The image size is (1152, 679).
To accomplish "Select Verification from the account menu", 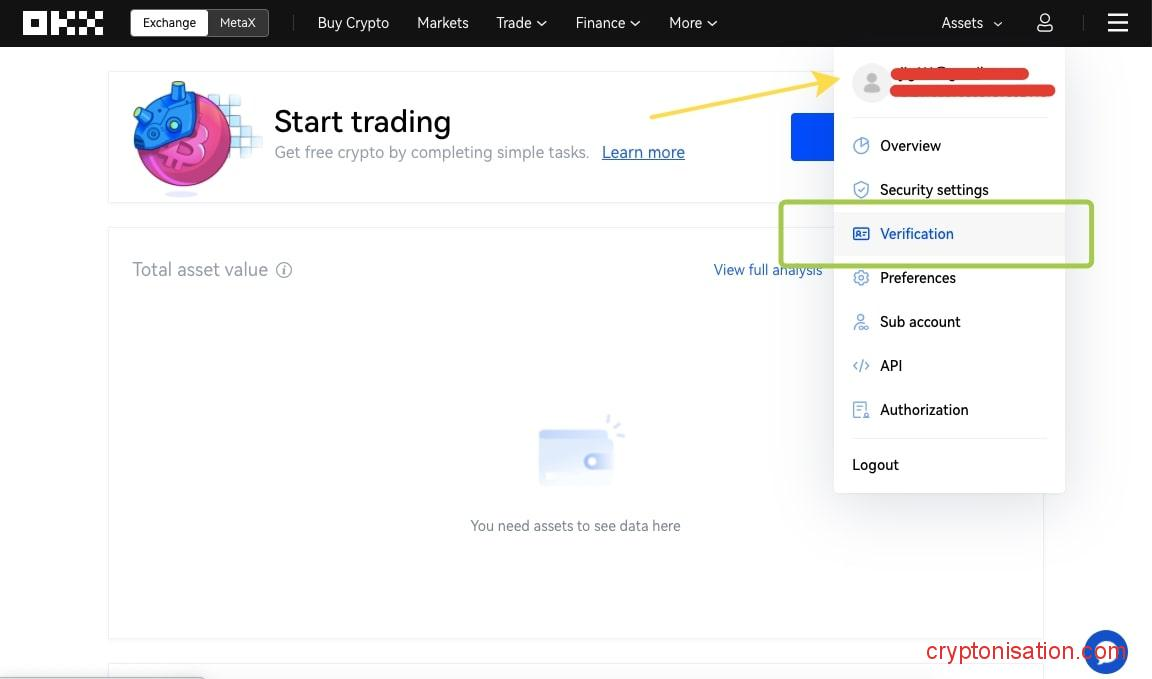I will pyautogui.click(x=916, y=234).
